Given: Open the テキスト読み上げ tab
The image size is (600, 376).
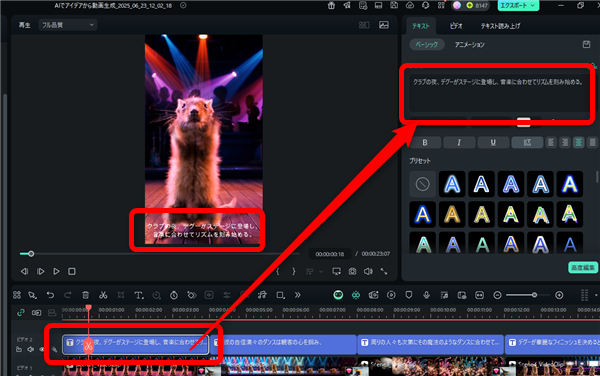Looking at the screenshot, I should [x=501, y=26].
